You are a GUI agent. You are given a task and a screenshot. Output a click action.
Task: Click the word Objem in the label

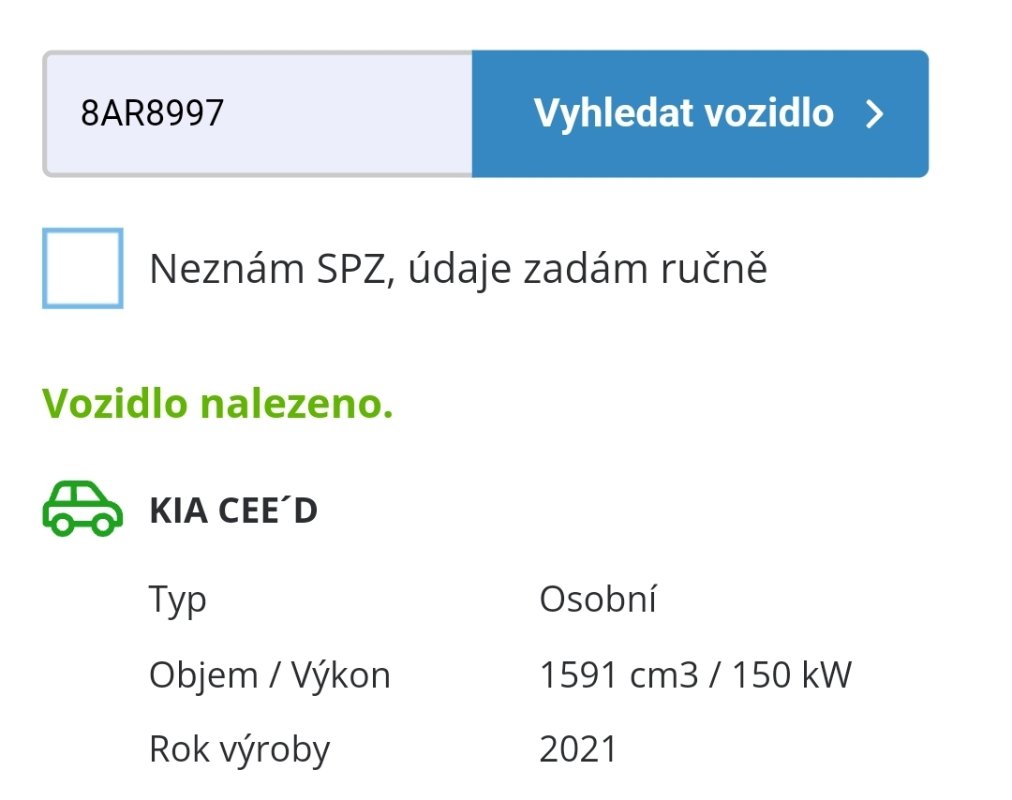click(x=204, y=676)
